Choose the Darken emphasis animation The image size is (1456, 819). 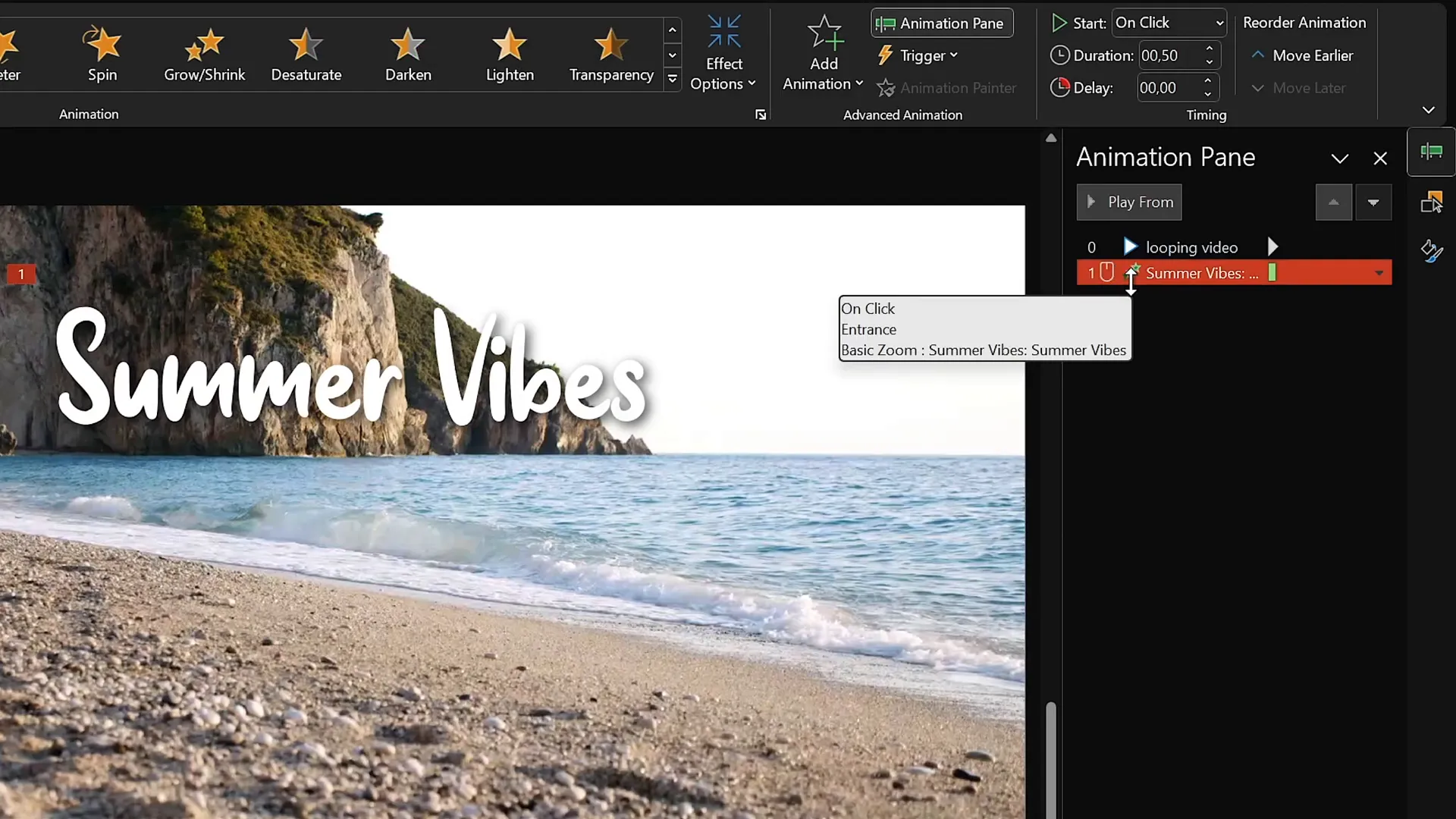click(x=408, y=55)
